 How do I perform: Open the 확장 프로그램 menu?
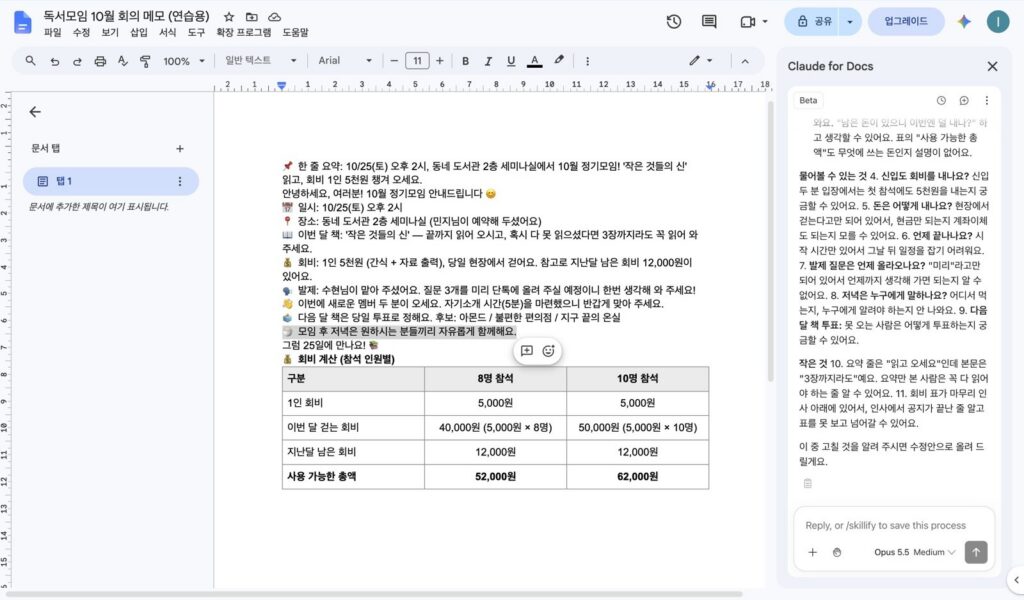tap(244, 33)
